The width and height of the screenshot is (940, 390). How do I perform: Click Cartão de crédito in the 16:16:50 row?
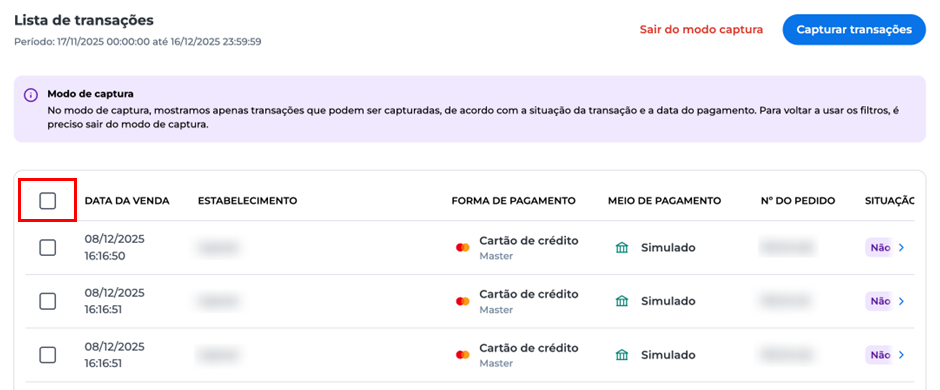pyautogui.click(x=529, y=240)
